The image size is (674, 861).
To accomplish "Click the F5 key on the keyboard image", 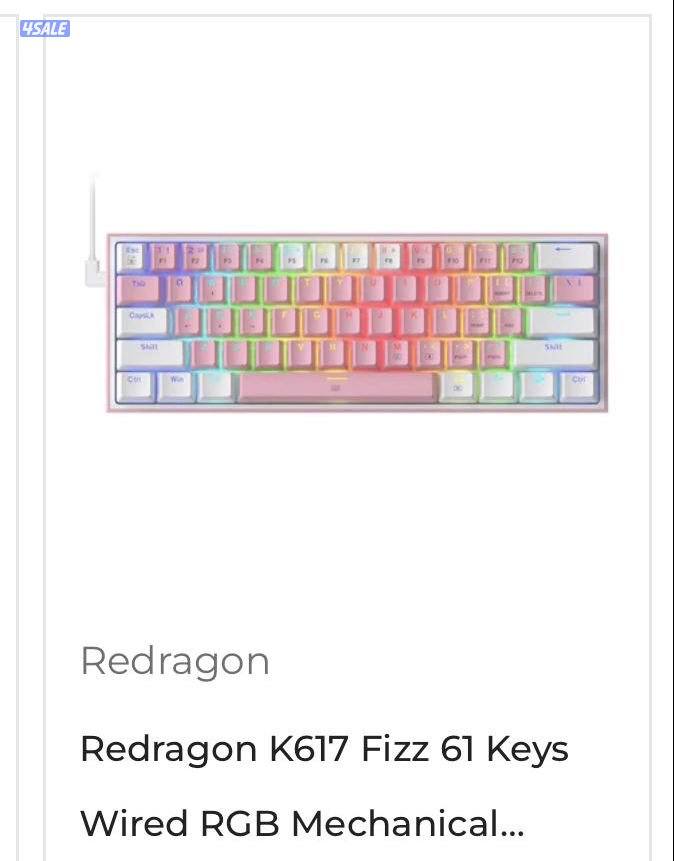I will (x=292, y=257).
